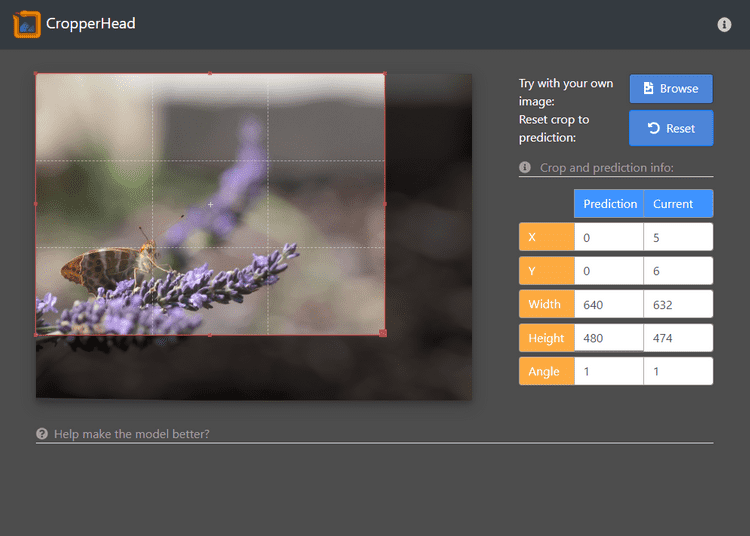Reset the crop to the prediction
The height and width of the screenshot is (536, 750).
pyautogui.click(x=670, y=128)
